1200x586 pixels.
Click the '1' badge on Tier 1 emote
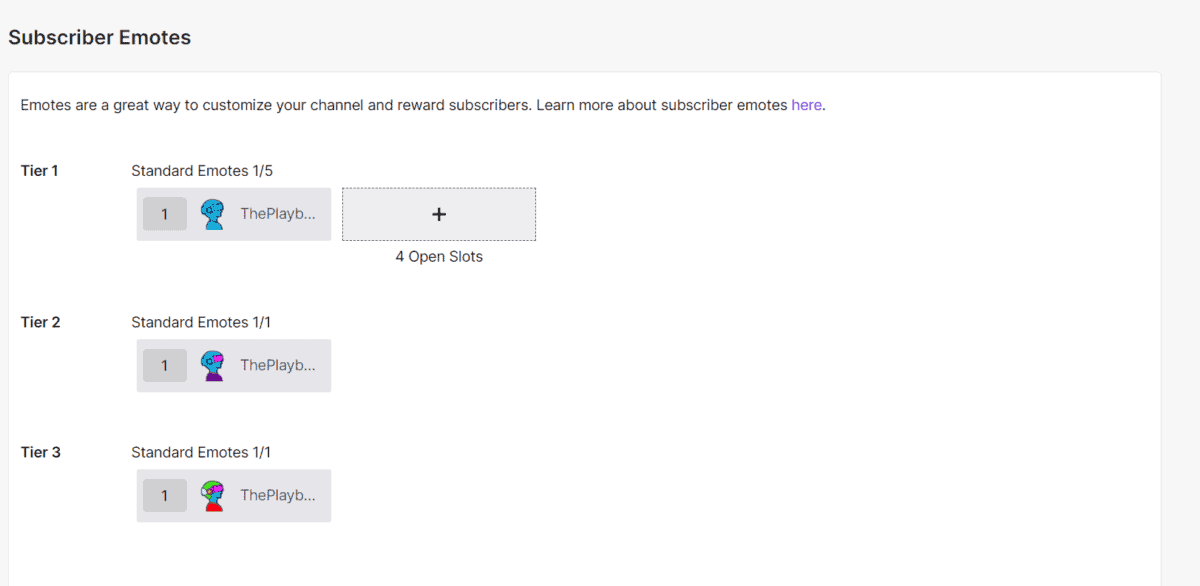164,213
